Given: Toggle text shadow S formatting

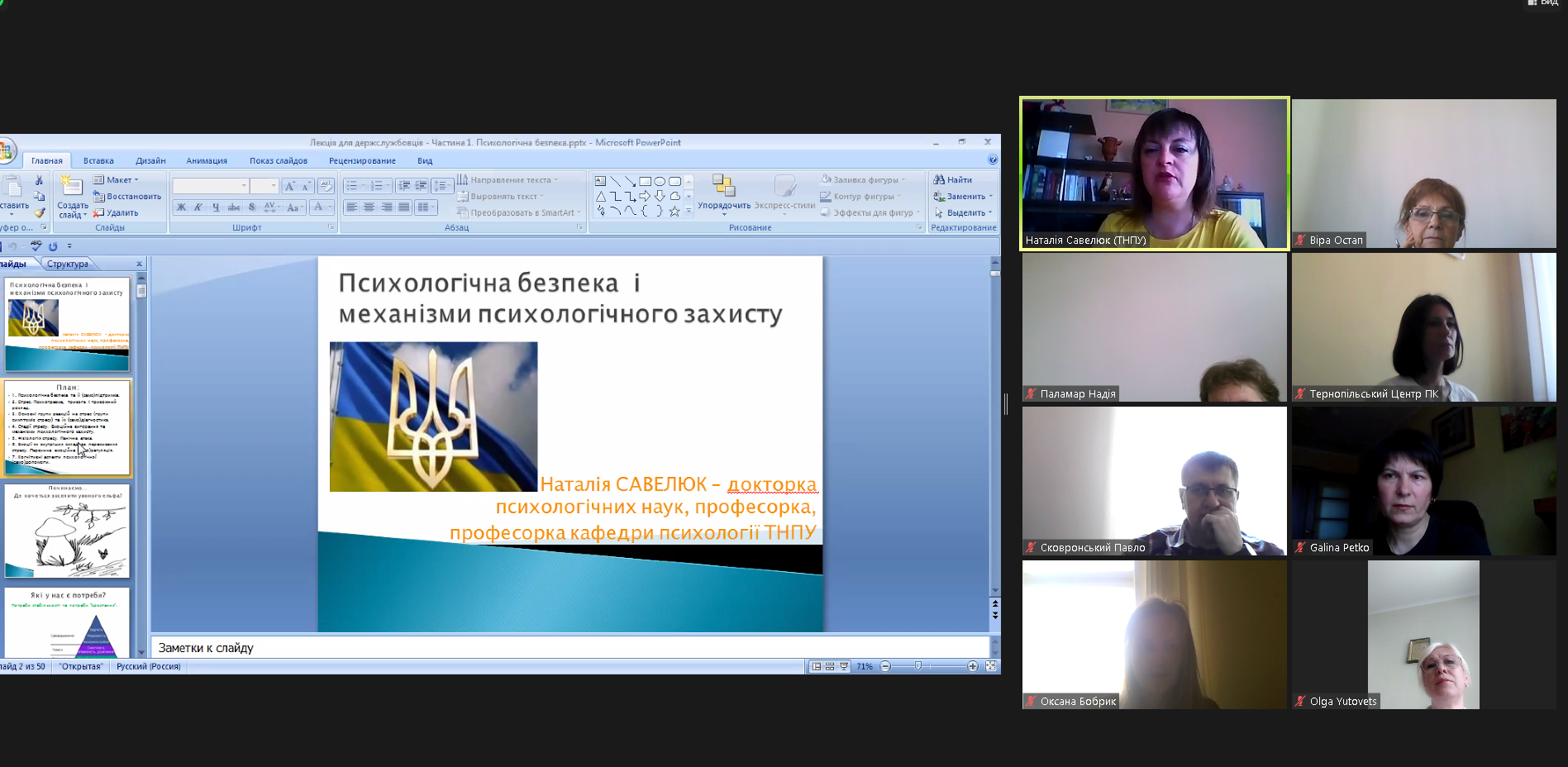Looking at the screenshot, I should click(252, 207).
